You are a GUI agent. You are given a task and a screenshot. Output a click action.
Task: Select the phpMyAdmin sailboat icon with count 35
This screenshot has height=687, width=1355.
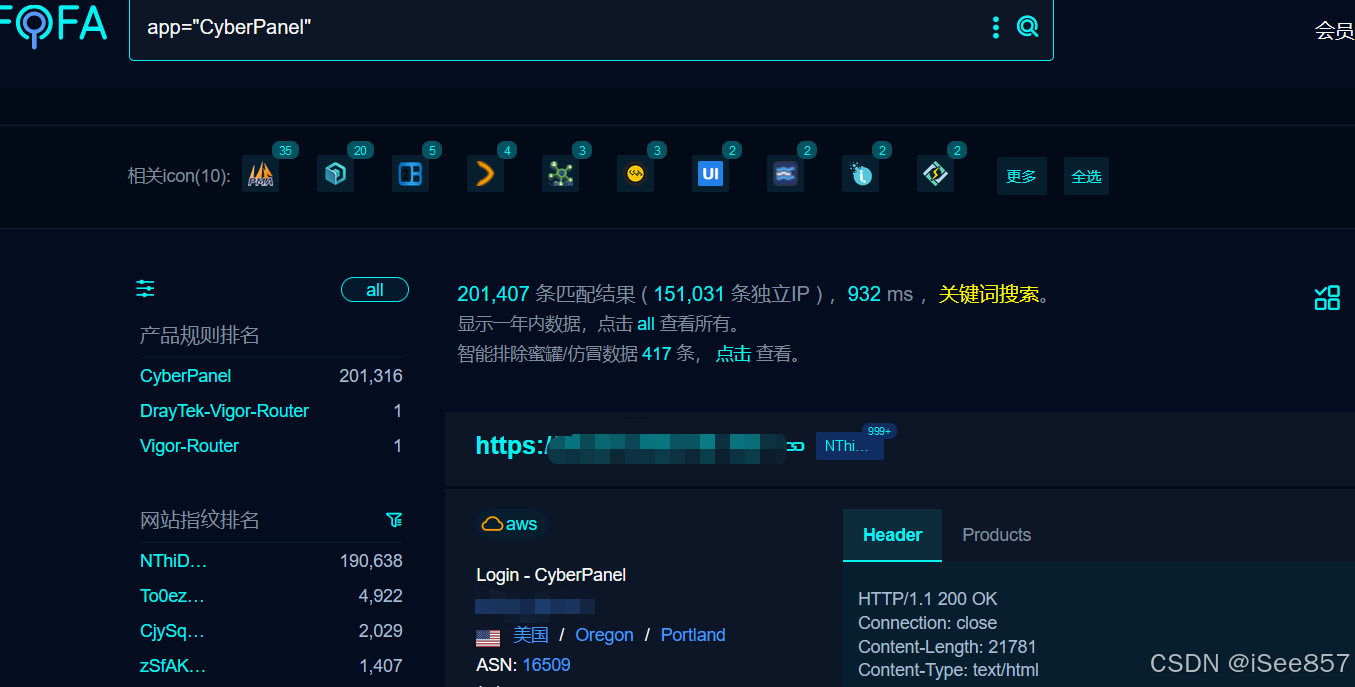click(260, 174)
